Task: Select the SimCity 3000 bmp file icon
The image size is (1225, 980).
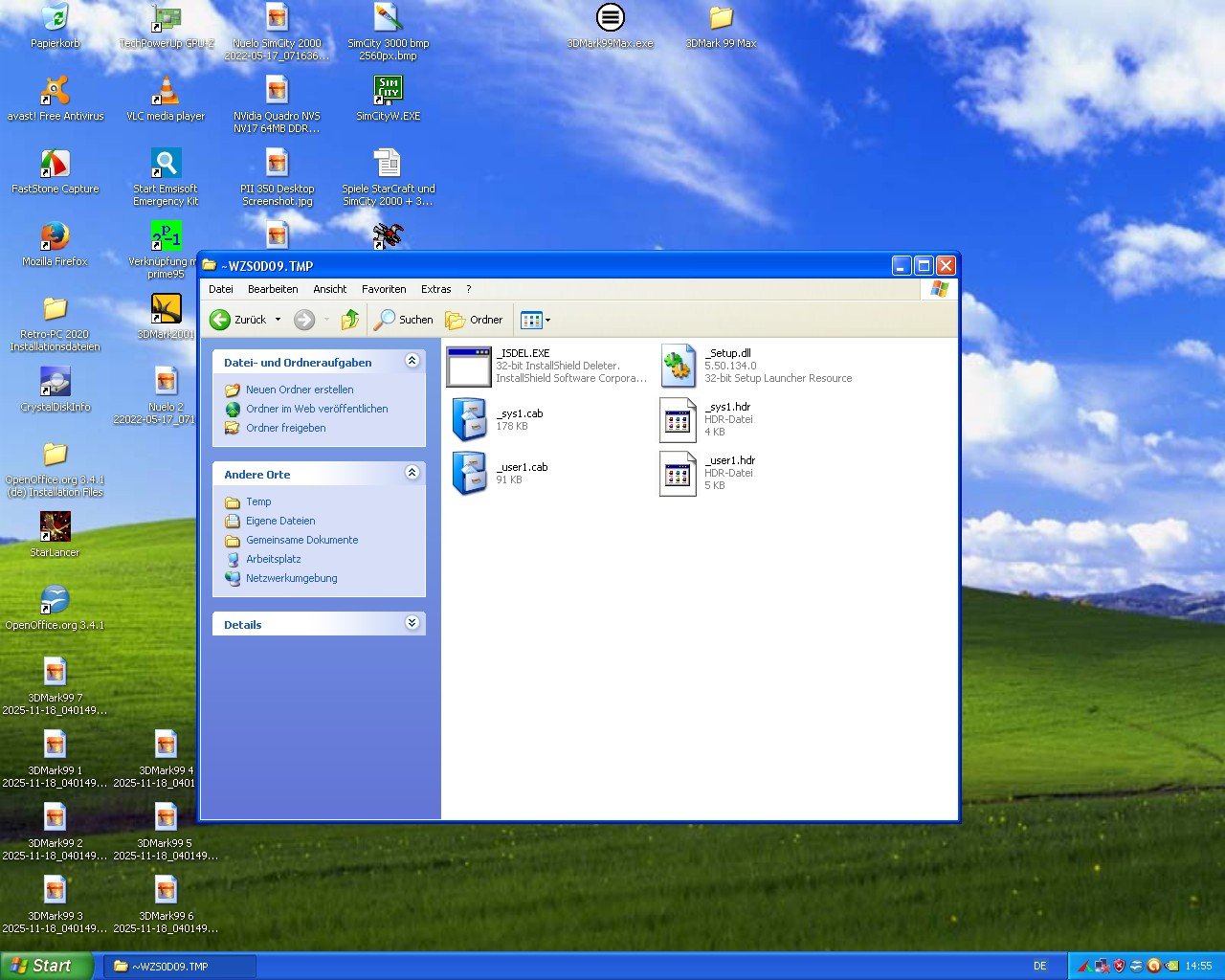Action: pyautogui.click(x=389, y=17)
